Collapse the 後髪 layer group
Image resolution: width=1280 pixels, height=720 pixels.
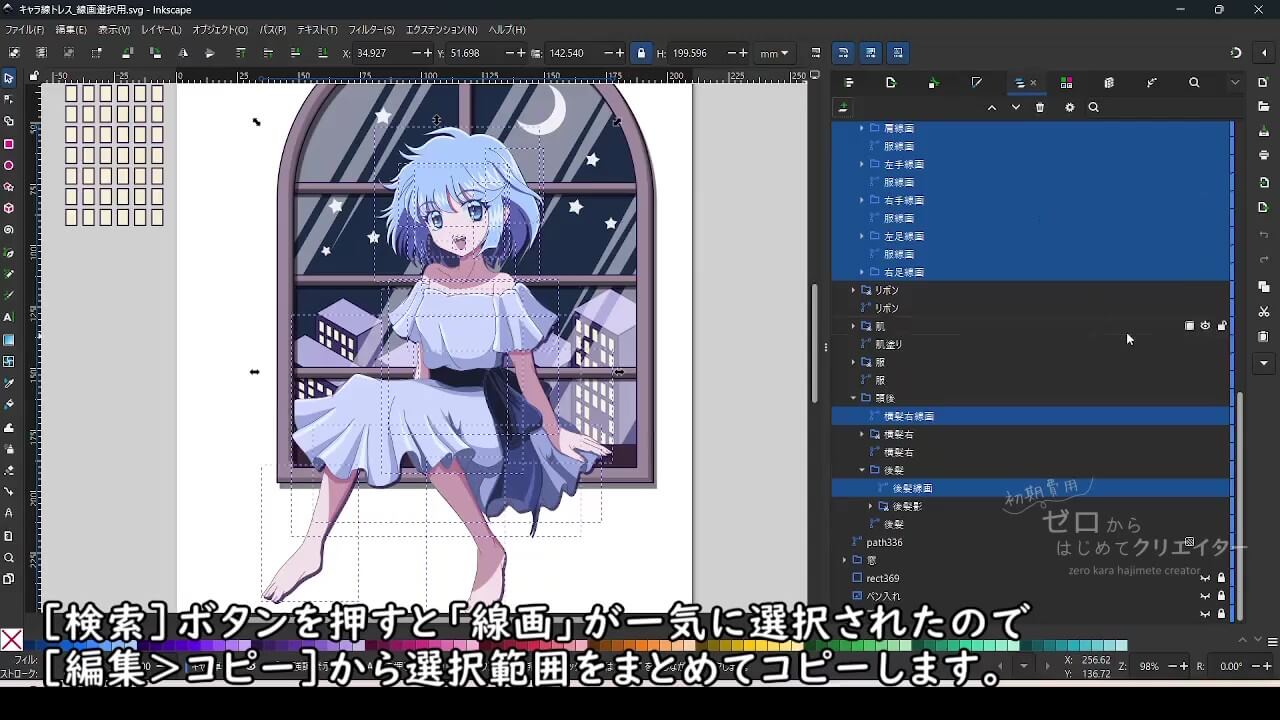click(x=862, y=470)
